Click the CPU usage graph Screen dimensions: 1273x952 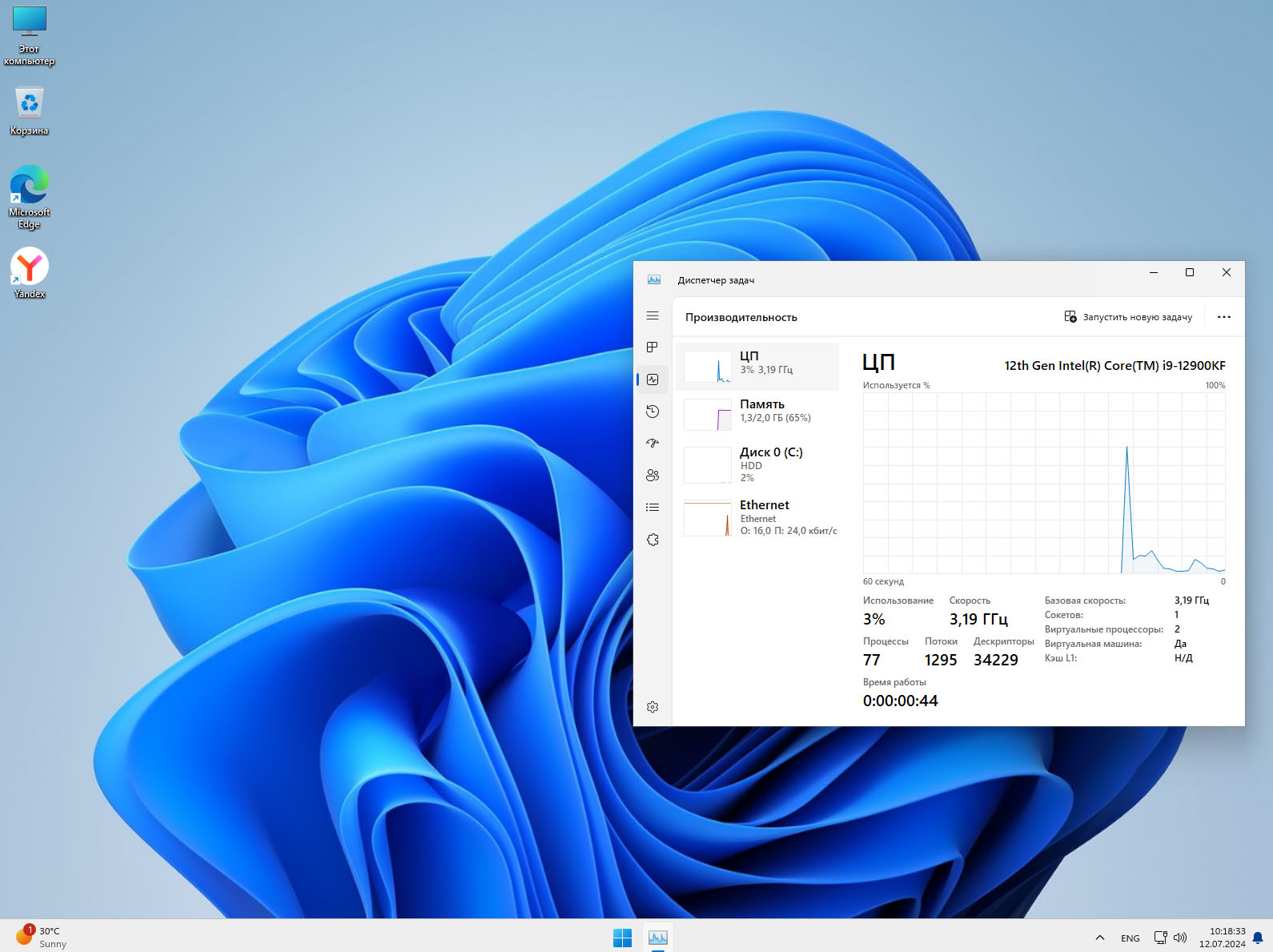click(x=1043, y=483)
